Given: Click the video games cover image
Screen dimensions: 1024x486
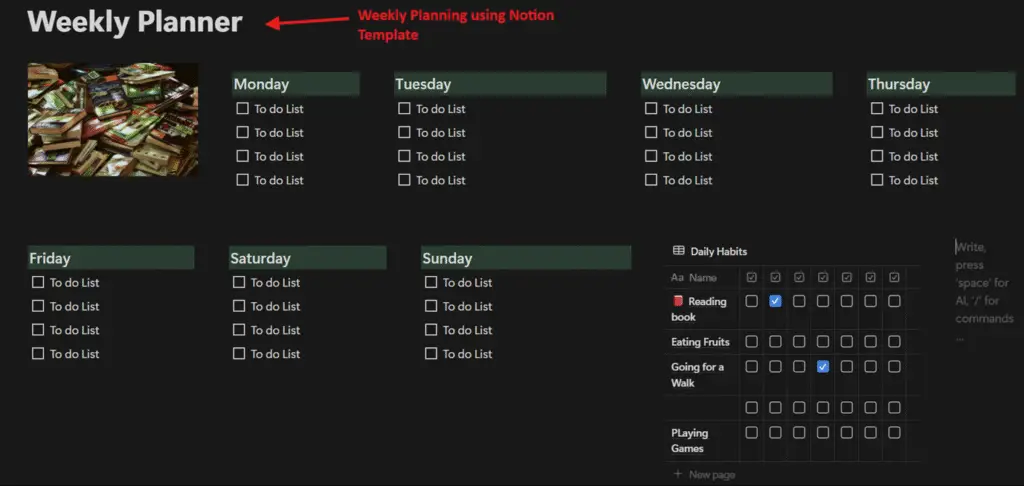Looking at the screenshot, I should 113,119.
